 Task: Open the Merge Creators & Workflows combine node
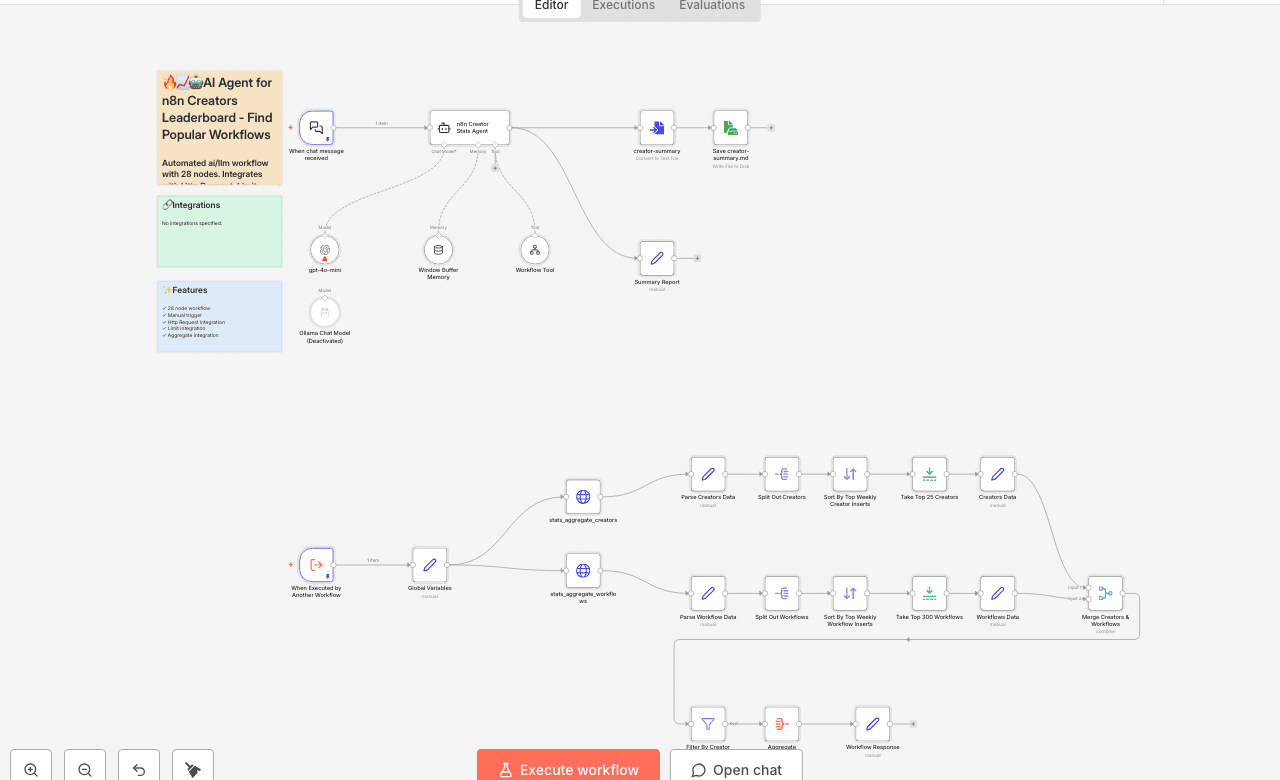click(1105, 591)
